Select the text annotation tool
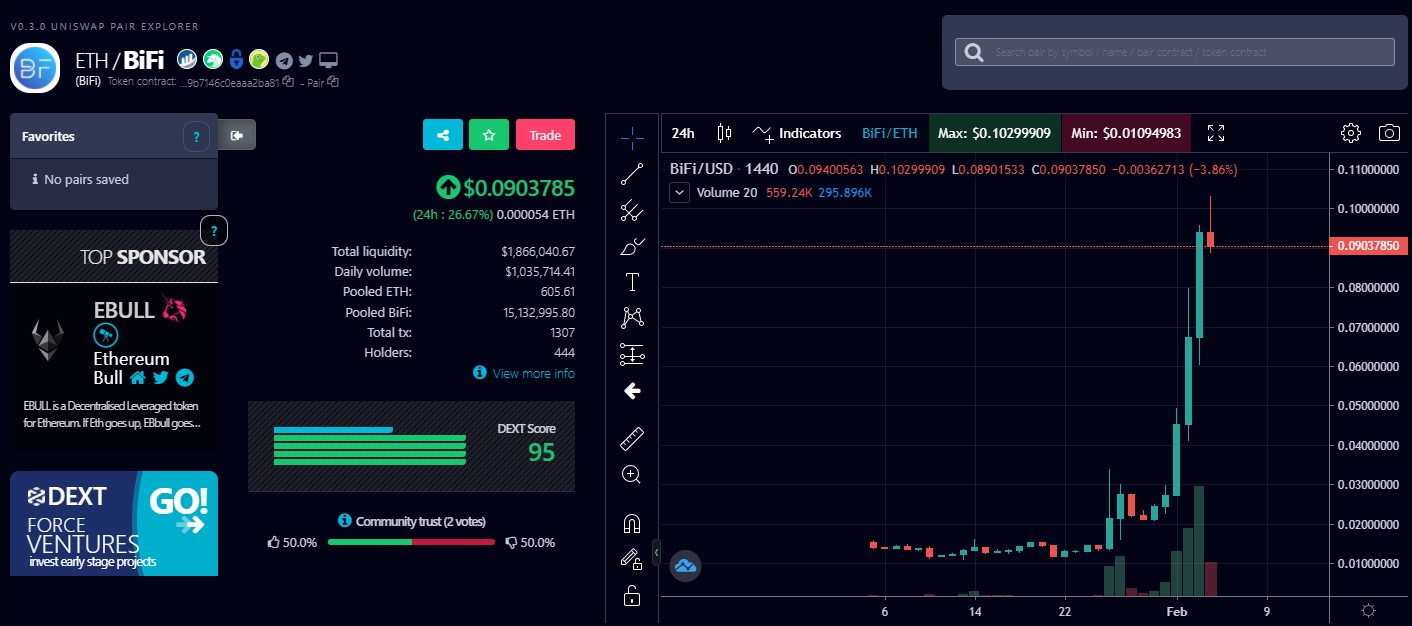 click(632, 282)
